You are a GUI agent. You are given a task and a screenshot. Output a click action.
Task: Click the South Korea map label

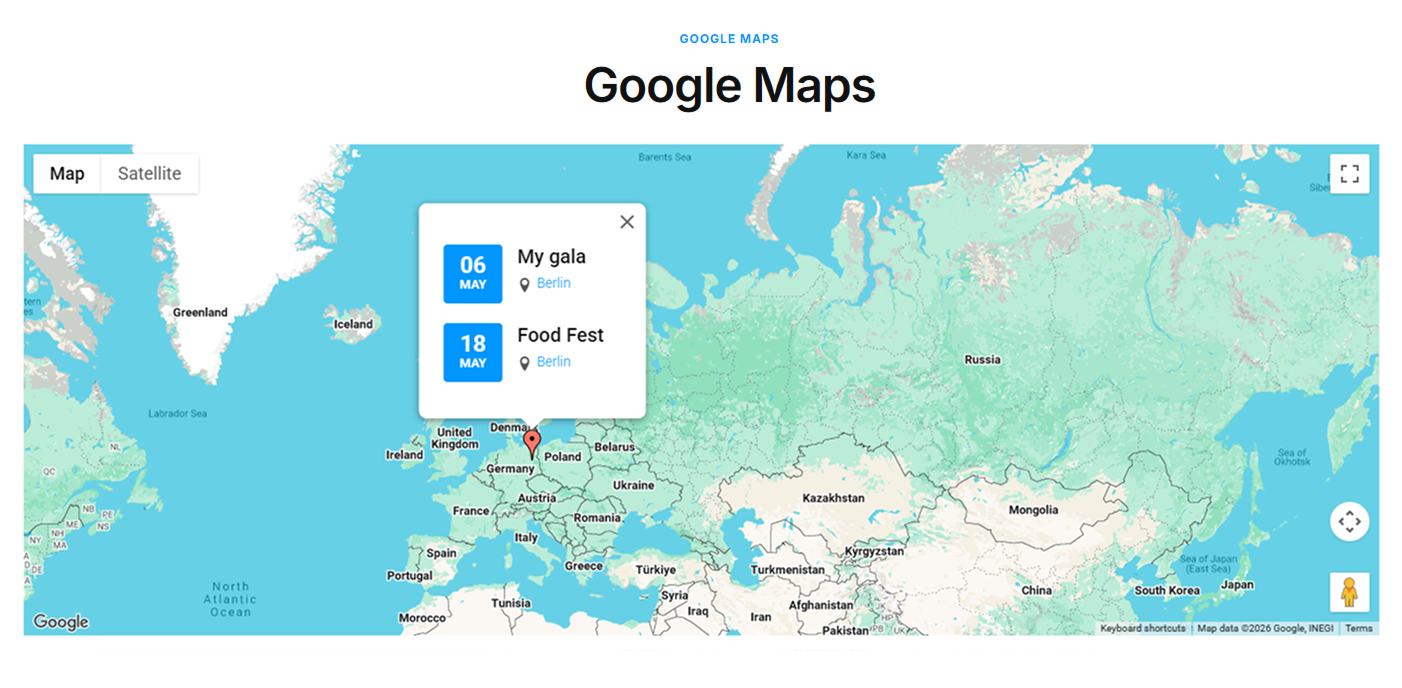[x=1166, y=590]
